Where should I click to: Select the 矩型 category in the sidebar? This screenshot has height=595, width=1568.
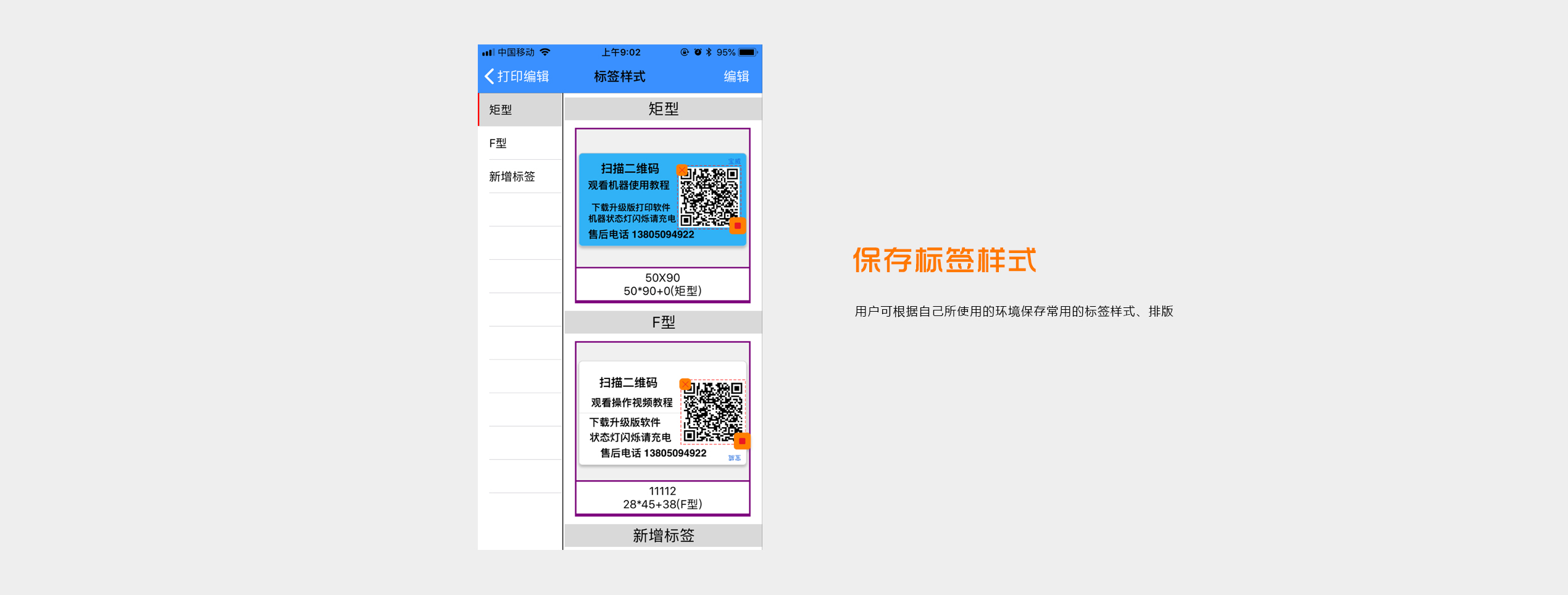520,110
